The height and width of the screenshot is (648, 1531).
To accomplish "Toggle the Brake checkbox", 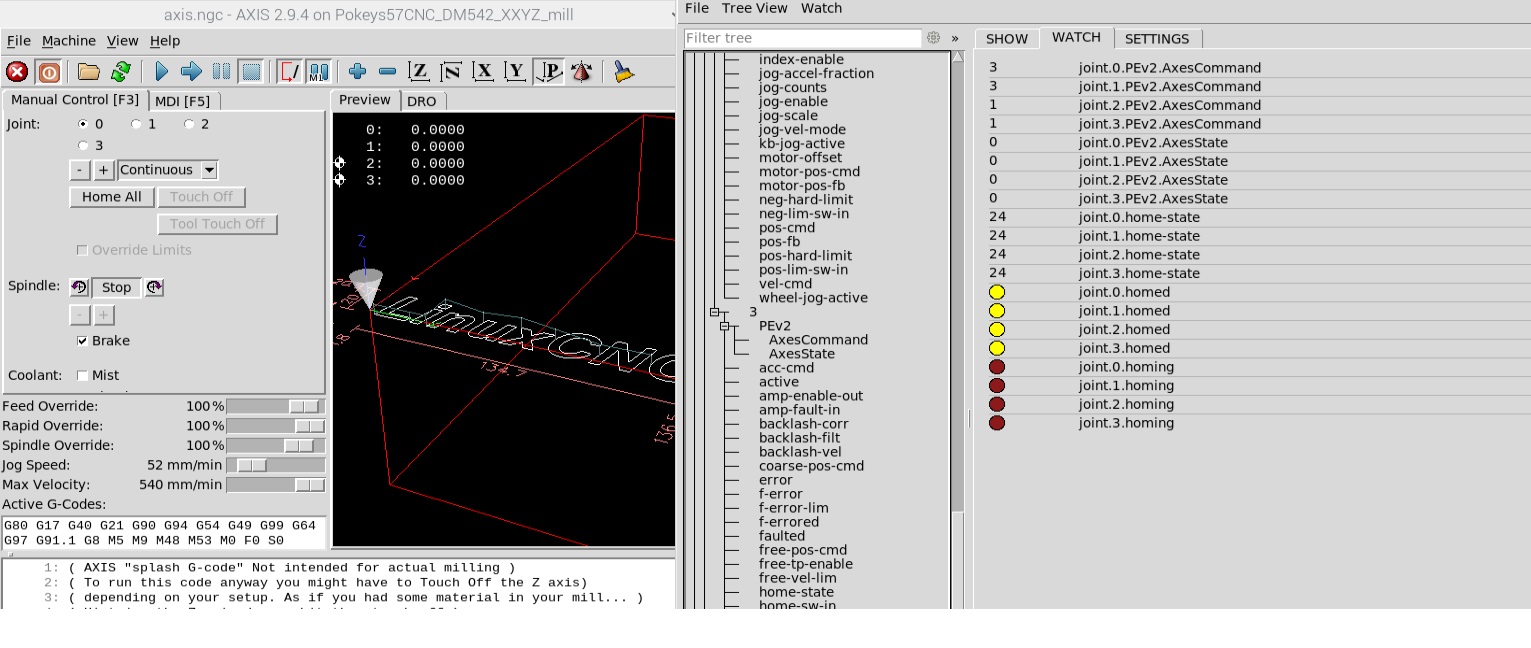I will click(82, 341).
